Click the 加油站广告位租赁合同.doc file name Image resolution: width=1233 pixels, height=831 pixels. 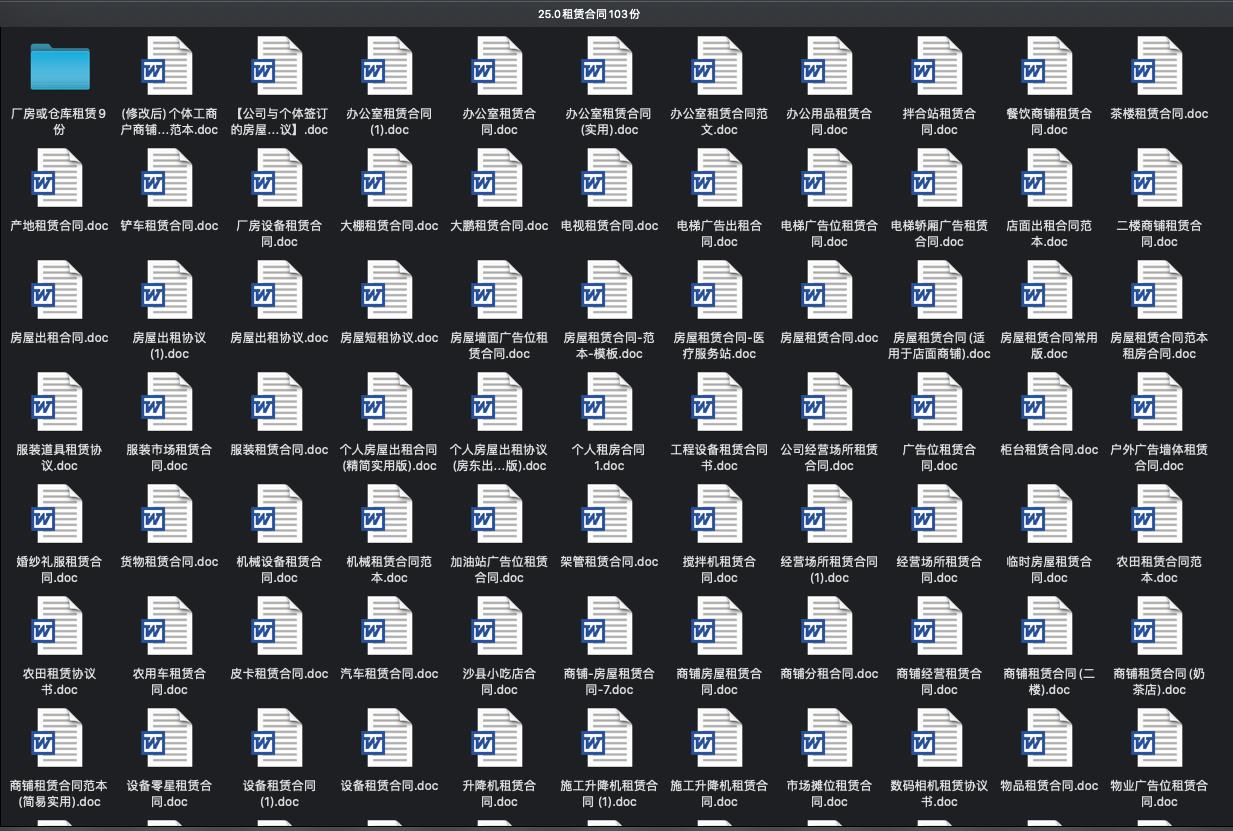(x=499, y=570)
